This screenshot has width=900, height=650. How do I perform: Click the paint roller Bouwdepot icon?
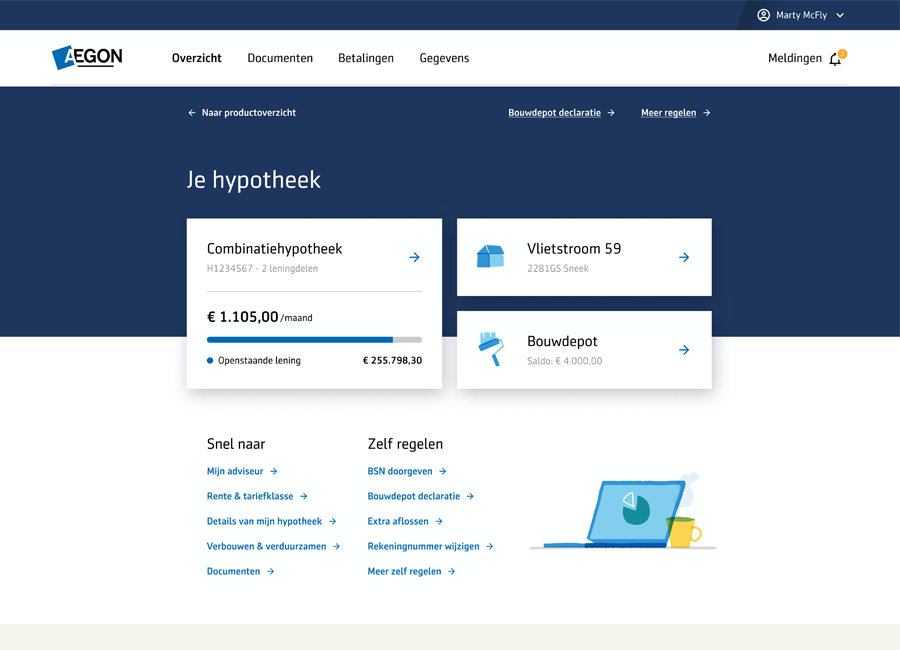point(490,349)
